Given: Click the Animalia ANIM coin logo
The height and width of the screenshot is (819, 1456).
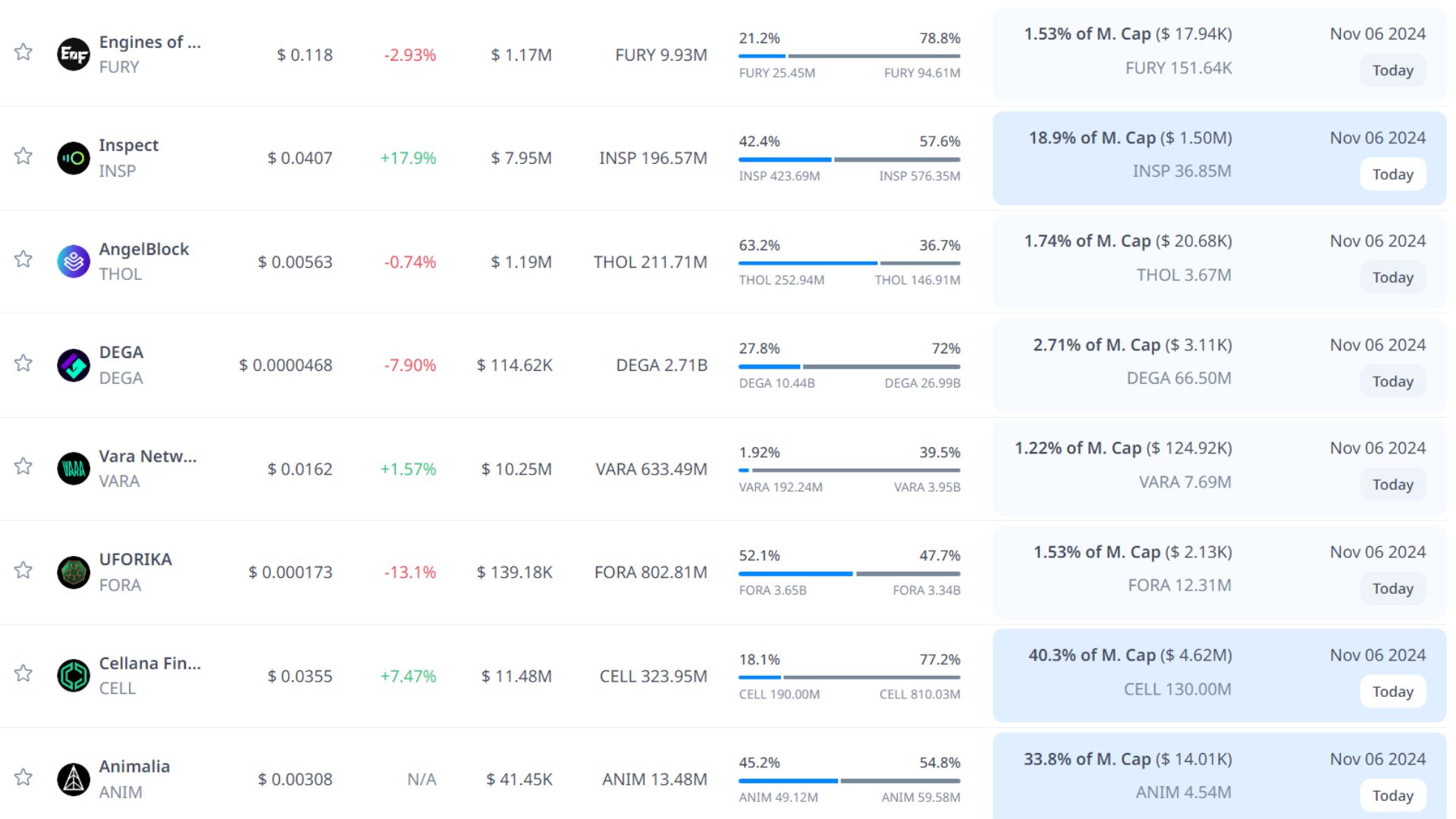Looking at the screenshot, I should [74, 779].
